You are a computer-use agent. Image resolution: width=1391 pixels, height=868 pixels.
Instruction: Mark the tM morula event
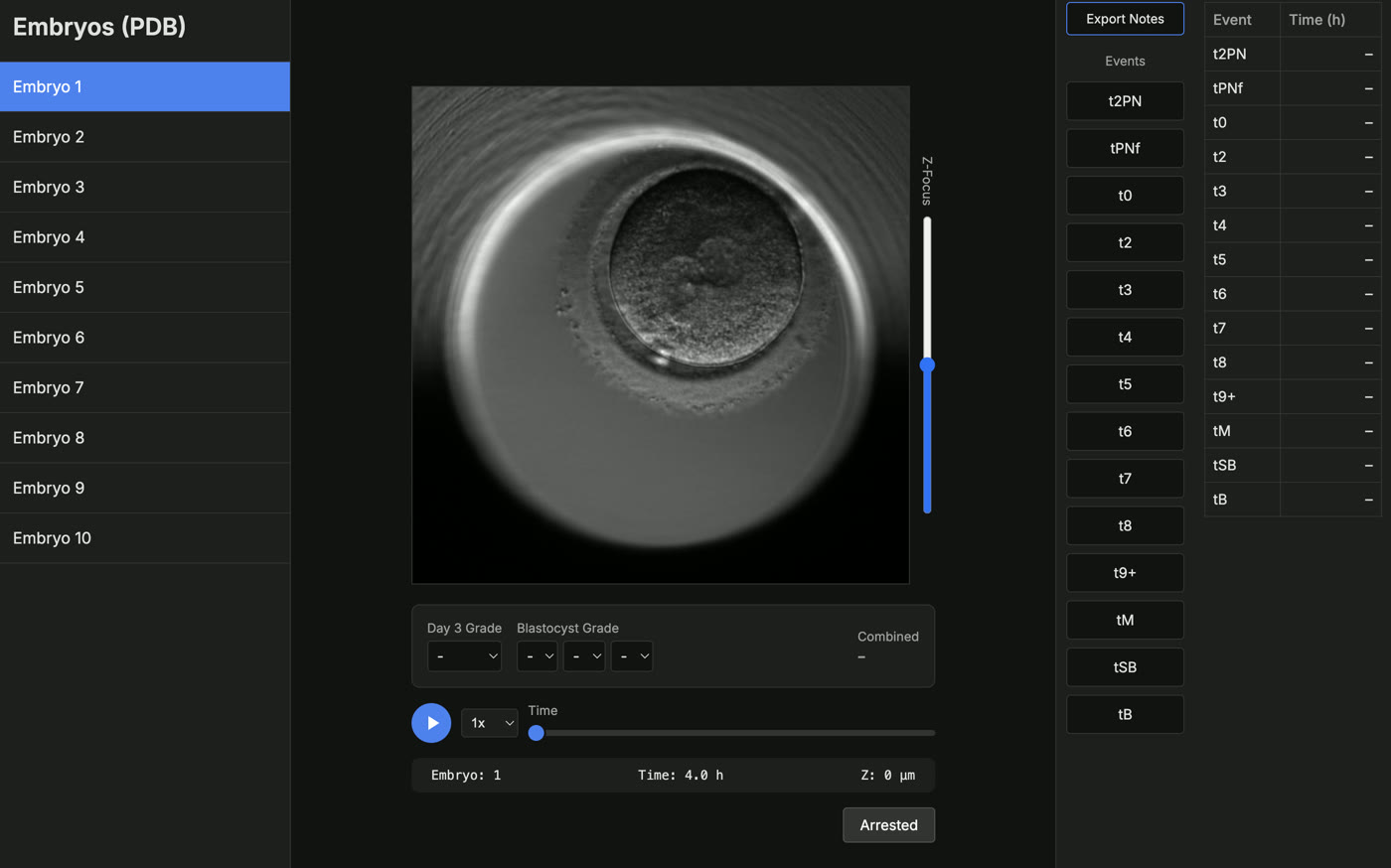point(1125,620)
